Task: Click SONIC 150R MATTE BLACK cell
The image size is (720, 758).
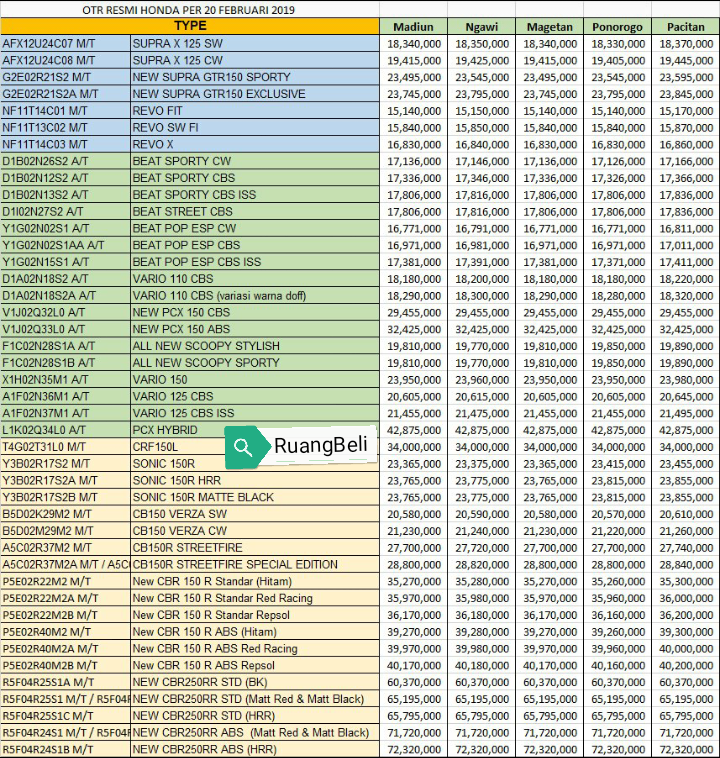Action: click(255, 497)
